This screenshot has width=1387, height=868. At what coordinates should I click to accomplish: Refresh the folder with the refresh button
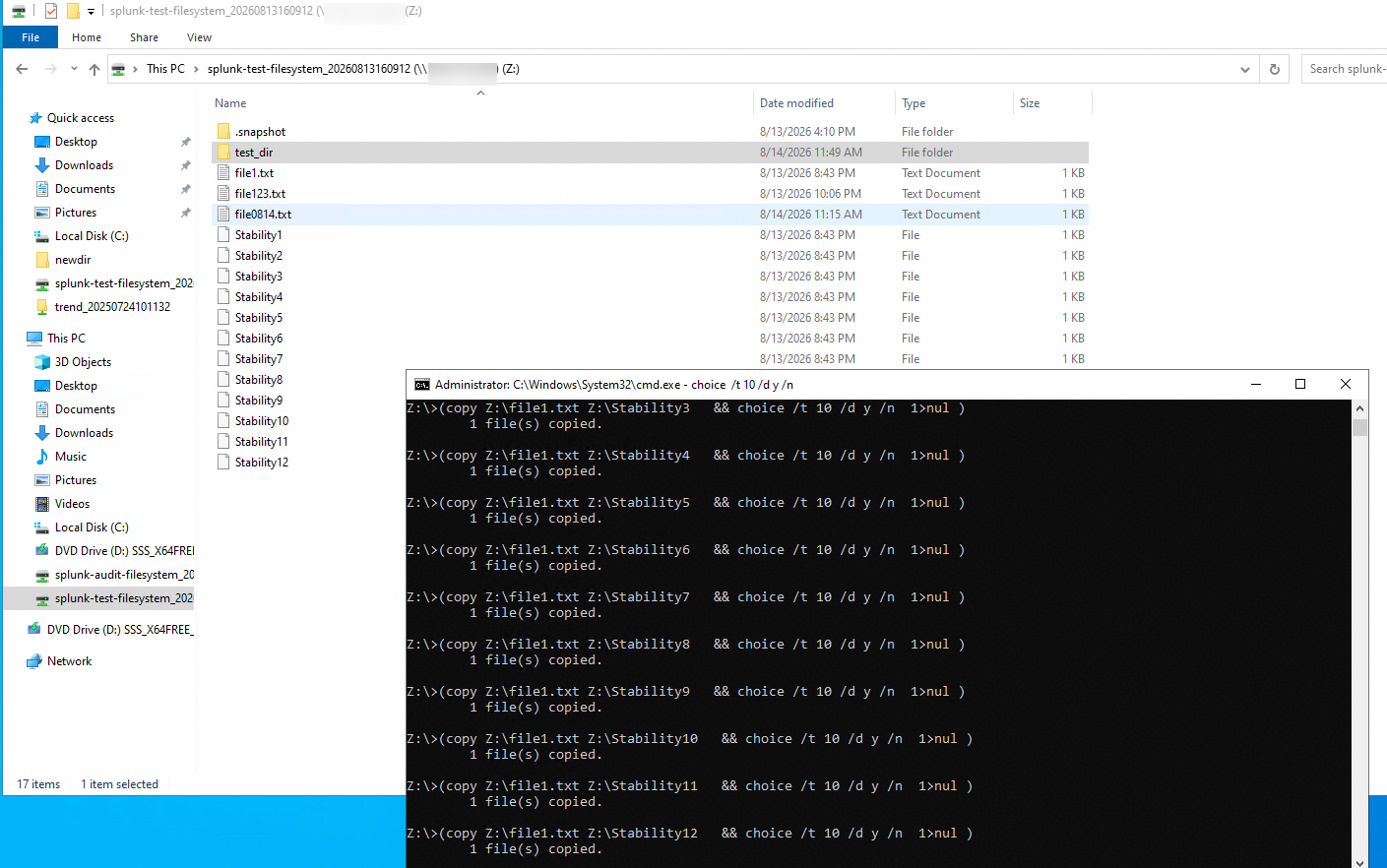pyautogui.click(x=1275, y=69)
